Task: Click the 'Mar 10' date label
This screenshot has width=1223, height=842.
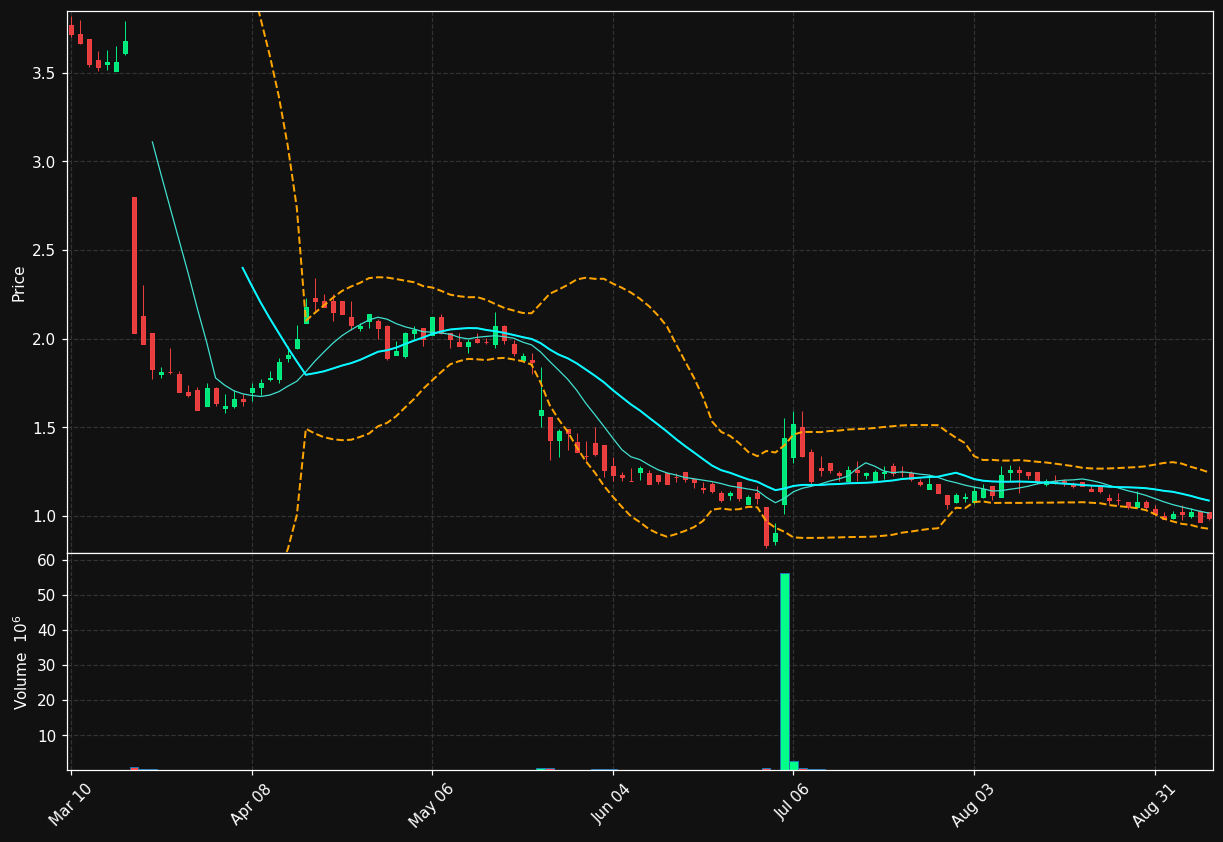Action: tap(69, 804)
